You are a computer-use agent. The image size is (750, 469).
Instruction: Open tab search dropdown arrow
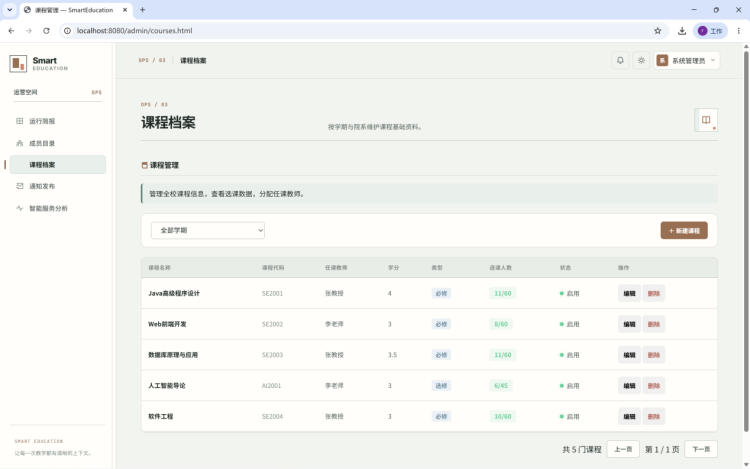click(10, 10)
